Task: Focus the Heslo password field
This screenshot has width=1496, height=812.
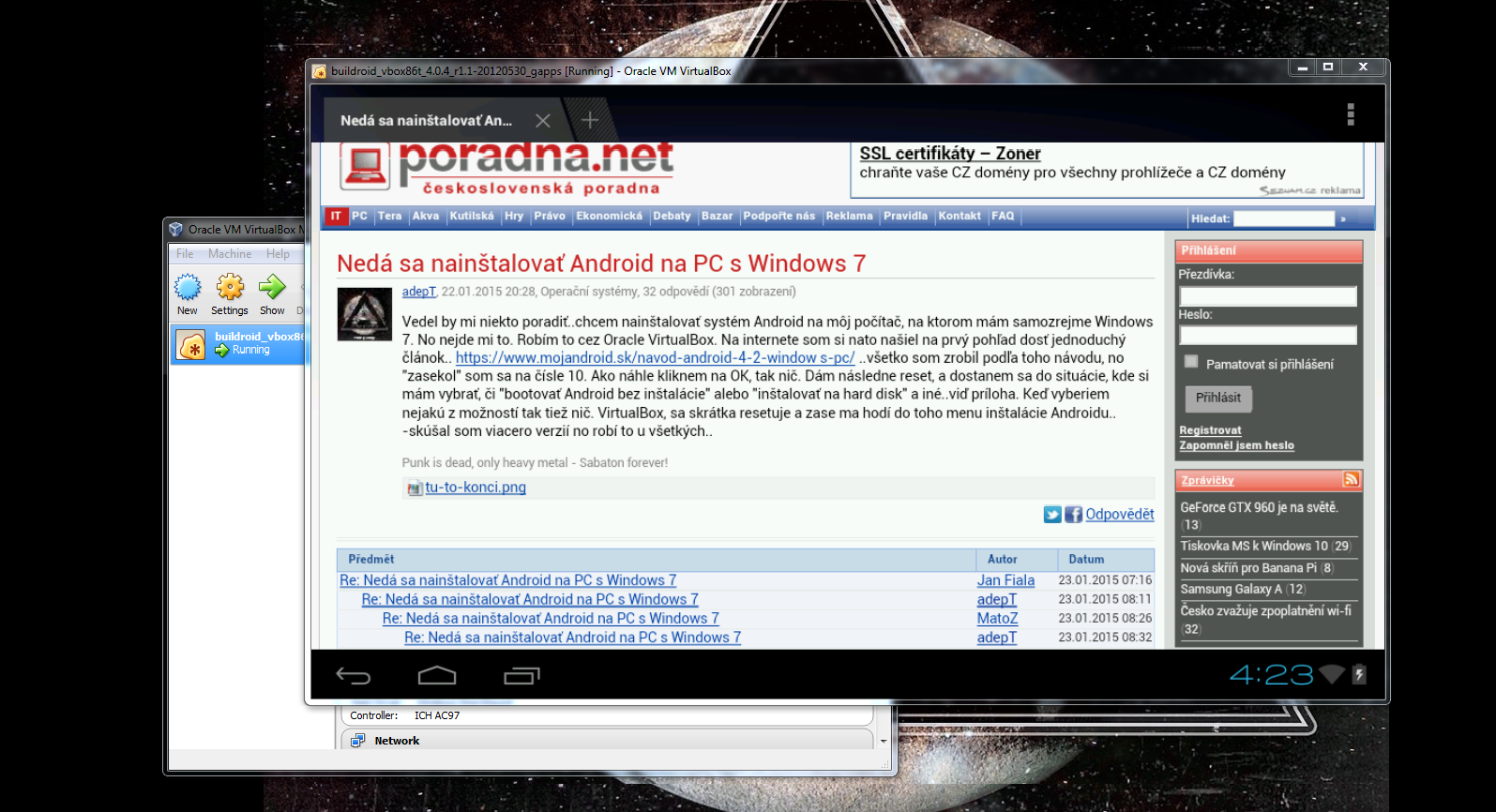Action: 1268,336
